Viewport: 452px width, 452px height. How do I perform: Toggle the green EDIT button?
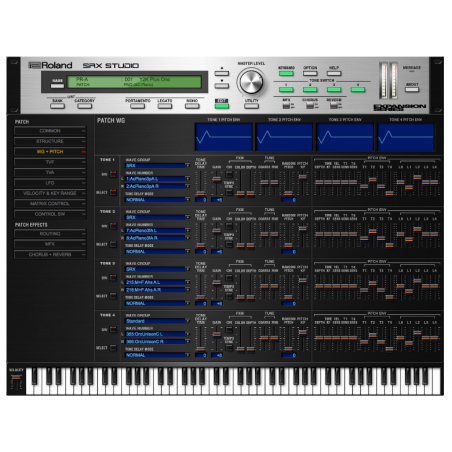point(222,106)
